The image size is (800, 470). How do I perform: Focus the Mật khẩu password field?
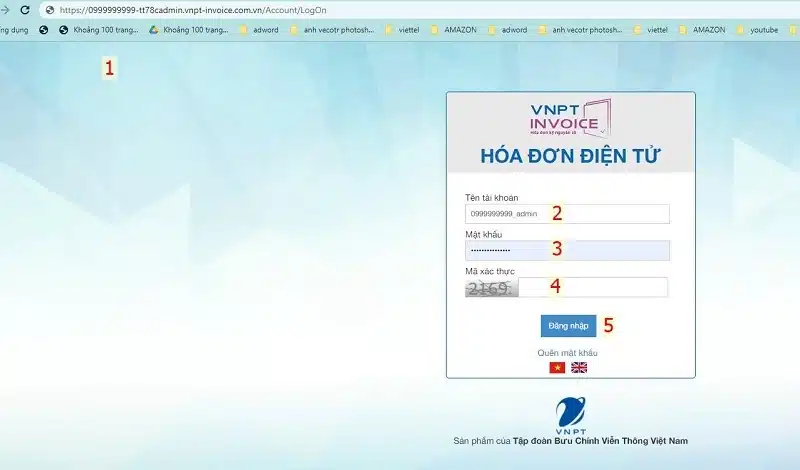[567, 251]
